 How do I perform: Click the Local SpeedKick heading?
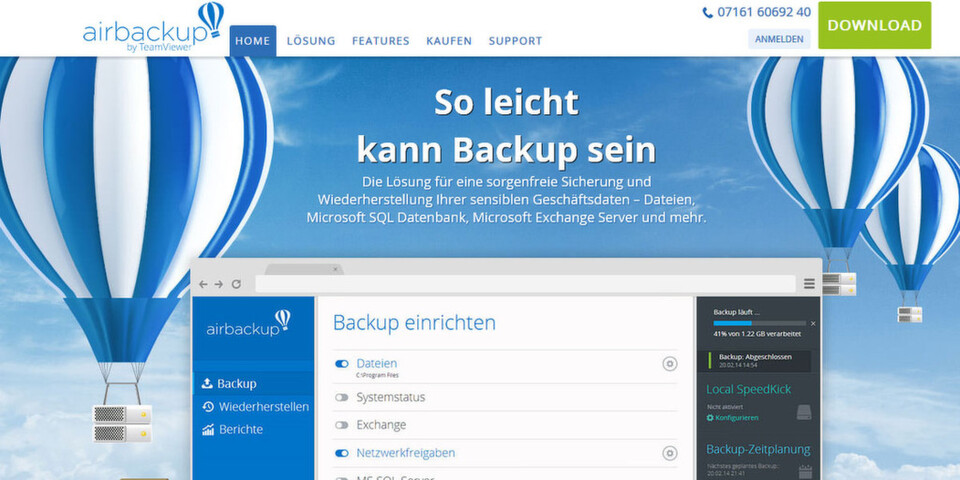(x=748, y=389)
